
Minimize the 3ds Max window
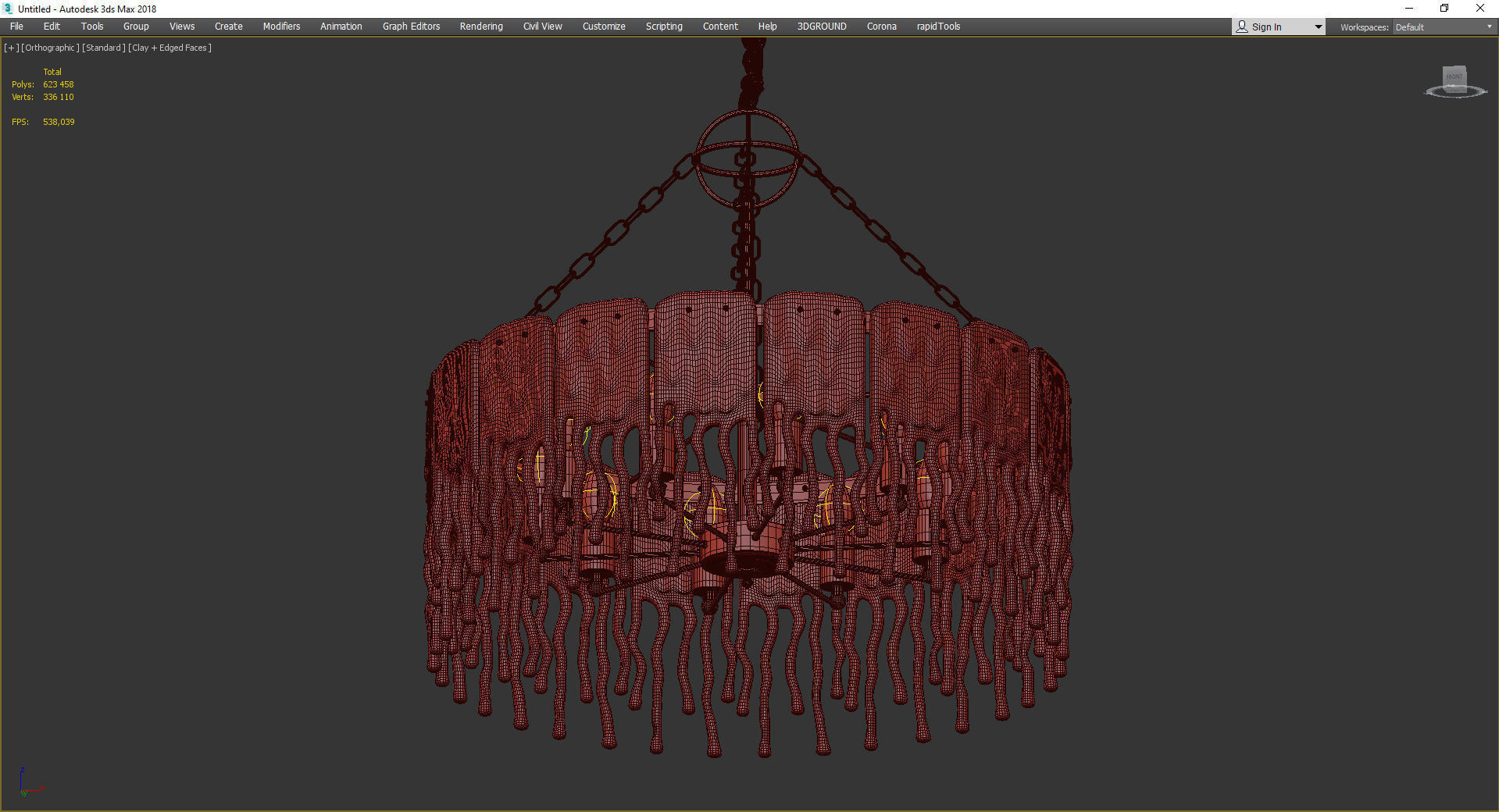(1409, 9)
